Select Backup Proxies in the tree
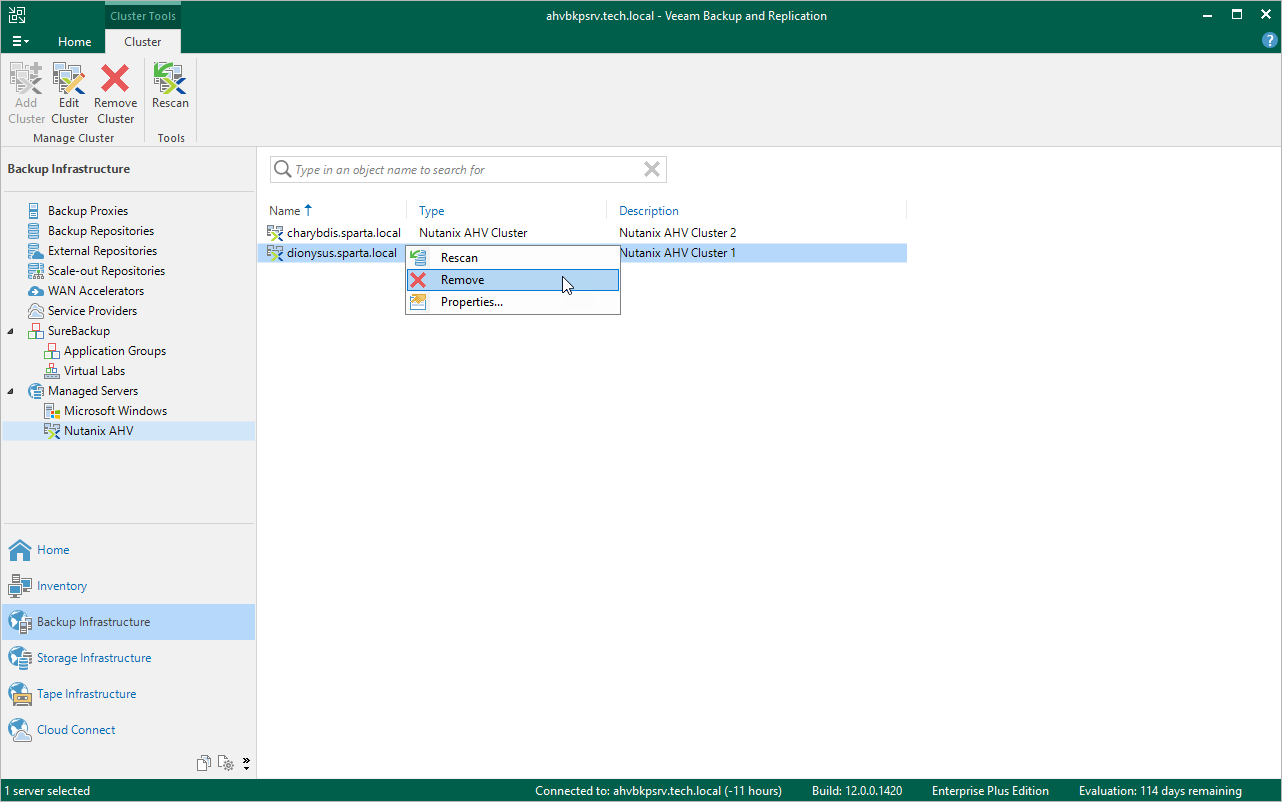Image resolution: width=1282 pixels, height=802 pixels. point(88,211)
